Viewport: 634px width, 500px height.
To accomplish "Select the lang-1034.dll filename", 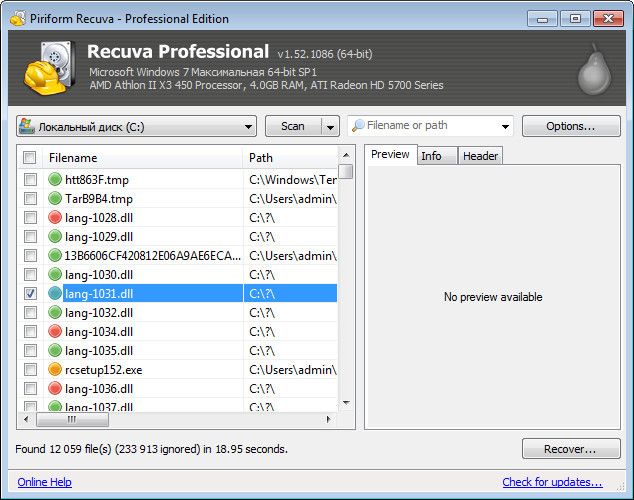I will (99, 332).
